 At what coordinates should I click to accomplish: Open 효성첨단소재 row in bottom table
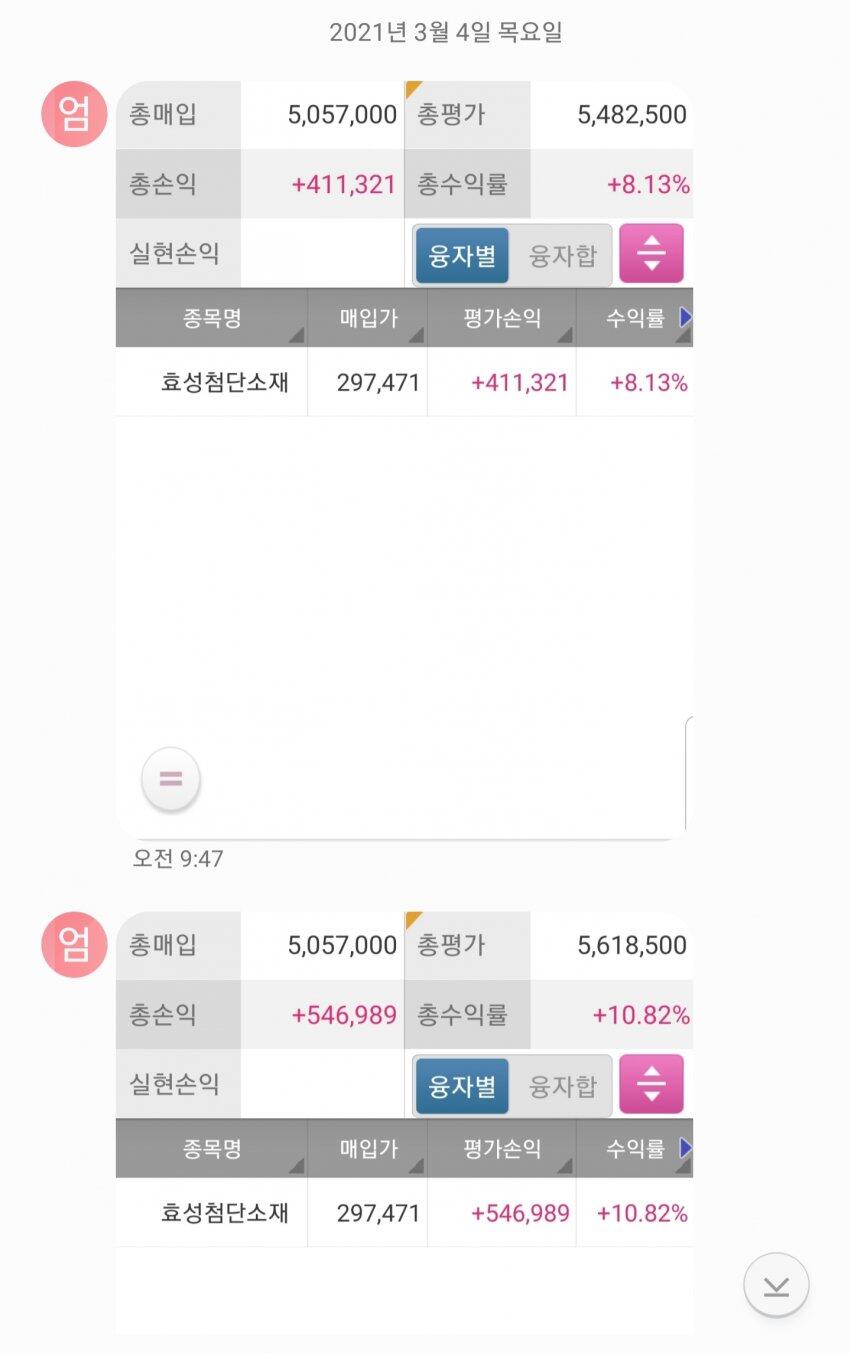(x=225, y=1212)
